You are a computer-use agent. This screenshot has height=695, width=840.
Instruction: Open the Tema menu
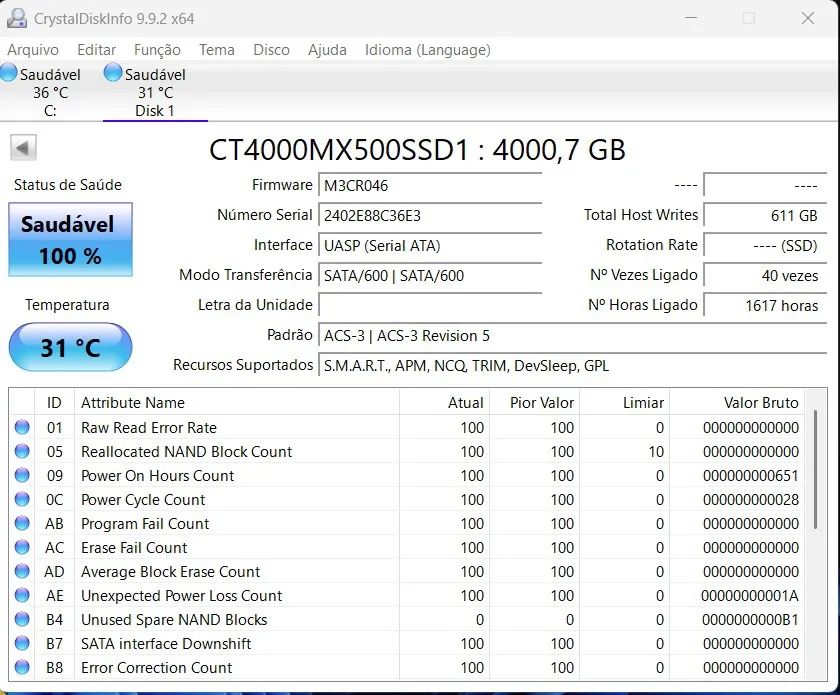[x=217, y=50]
